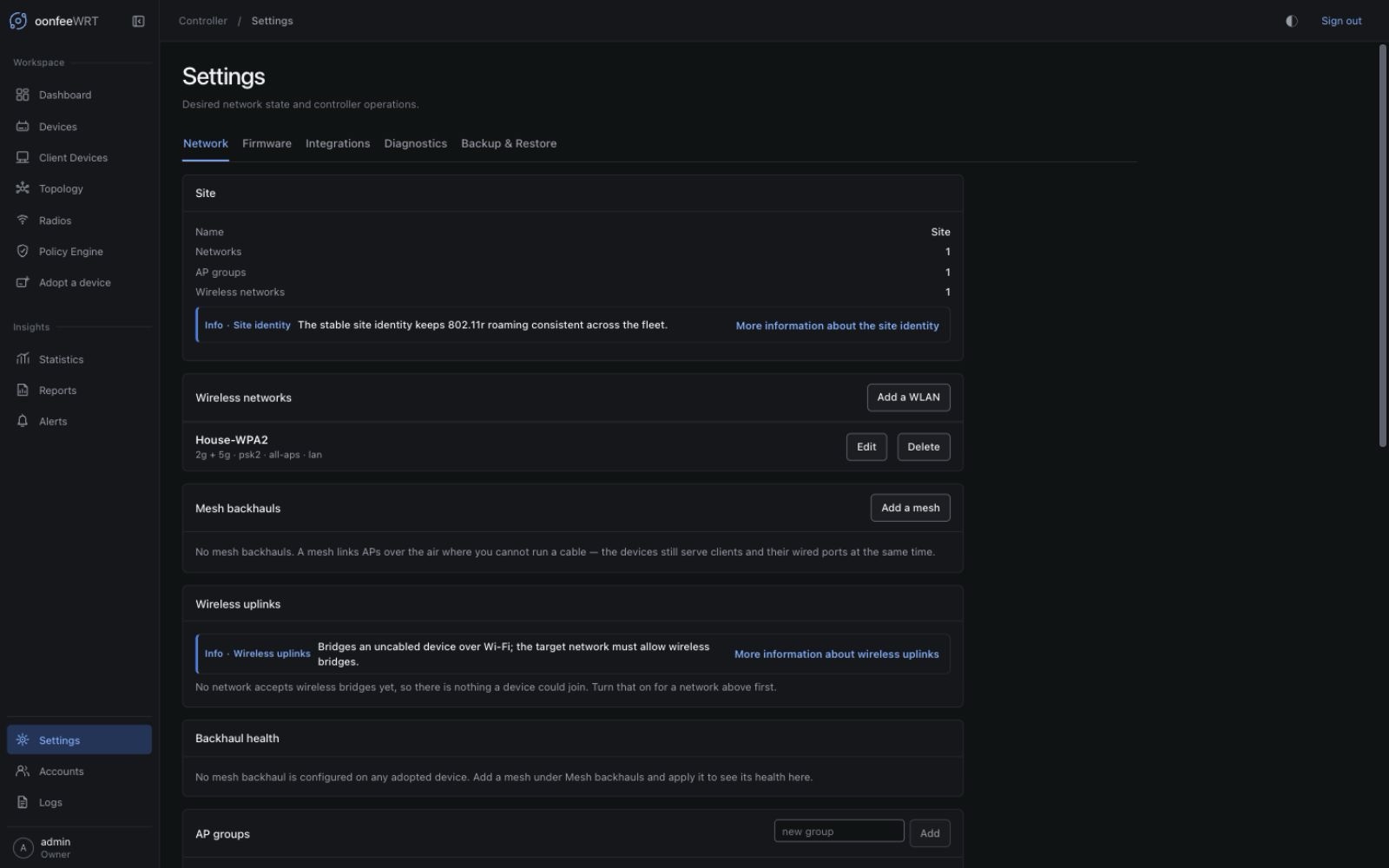Viewport: 1389px width, 868px height.
Task: Edit the House-WPA2 wireless network
Action: 866,447
